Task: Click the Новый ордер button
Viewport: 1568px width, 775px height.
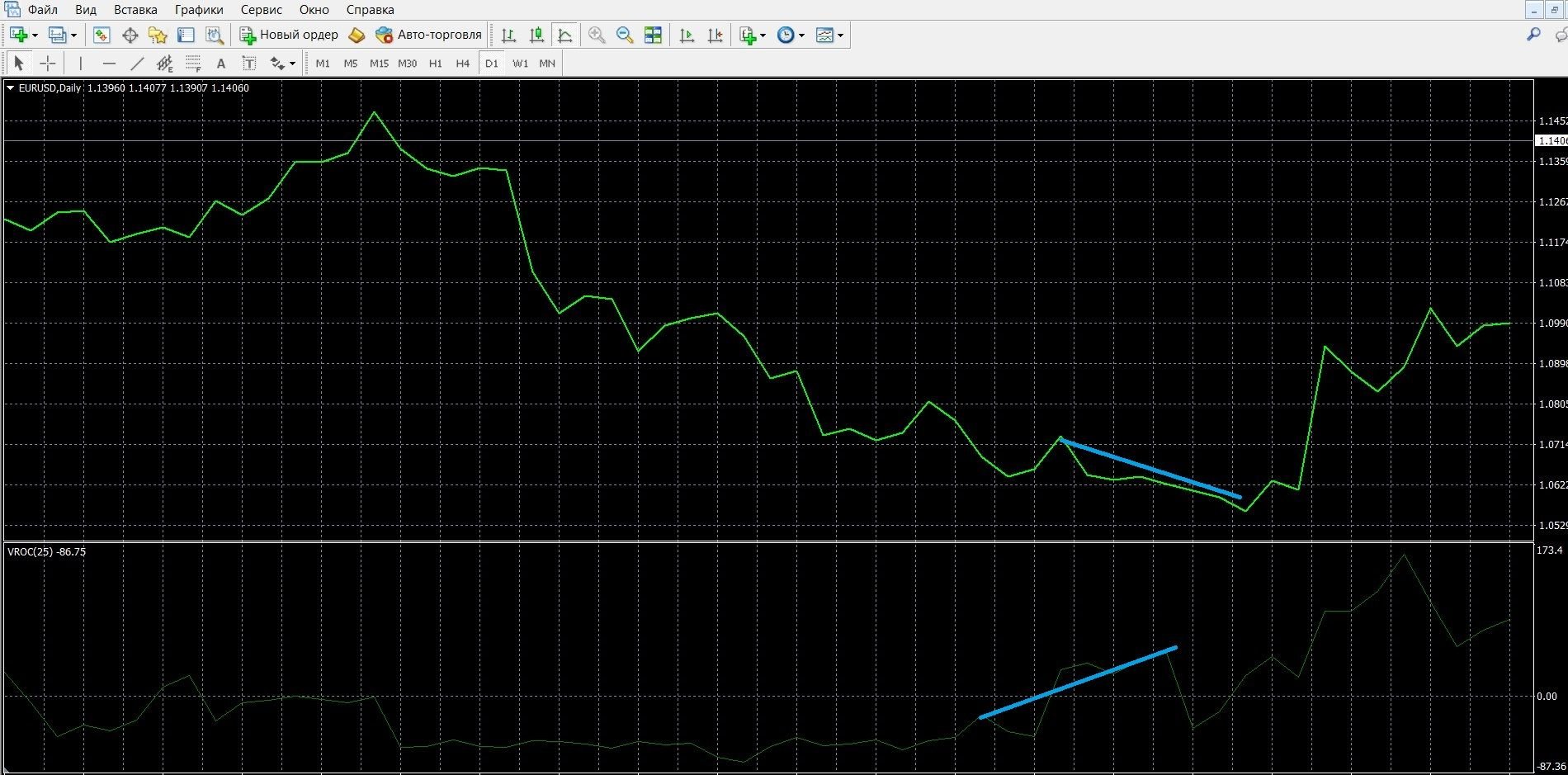Action: (289, 35)
